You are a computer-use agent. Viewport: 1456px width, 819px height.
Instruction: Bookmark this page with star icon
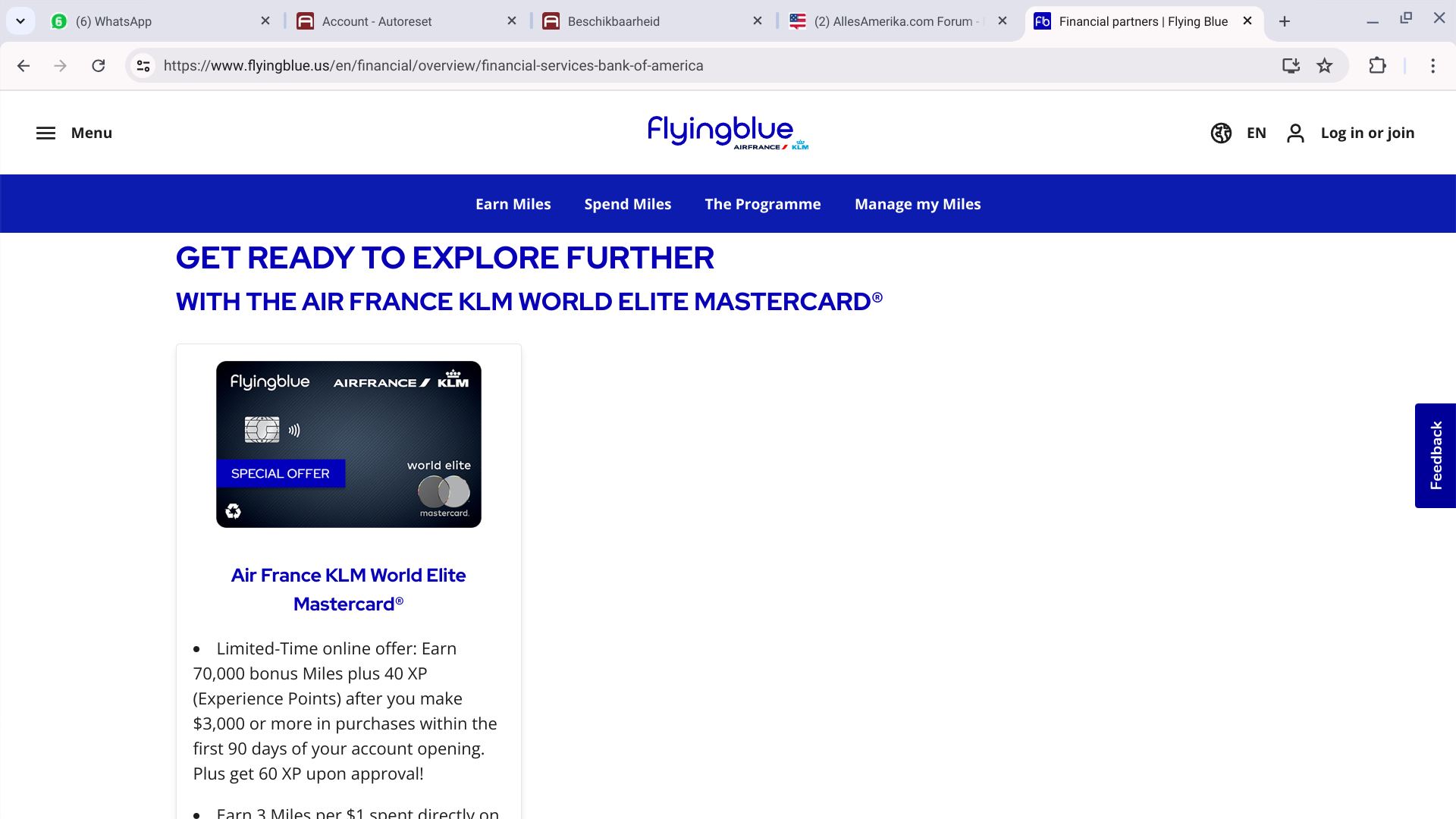[x=1324, y=66]
